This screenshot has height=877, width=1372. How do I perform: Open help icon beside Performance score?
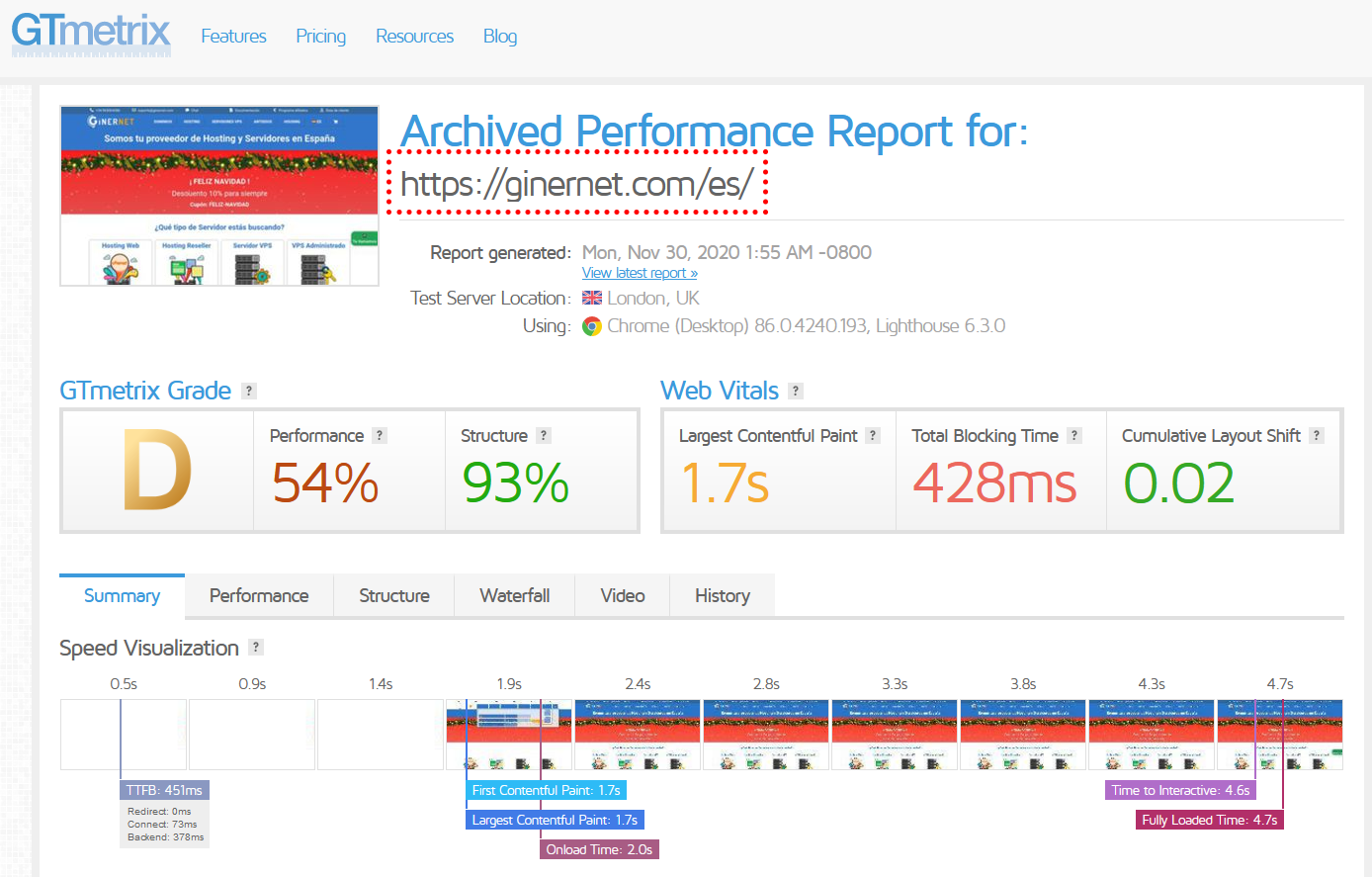(380, 435)
